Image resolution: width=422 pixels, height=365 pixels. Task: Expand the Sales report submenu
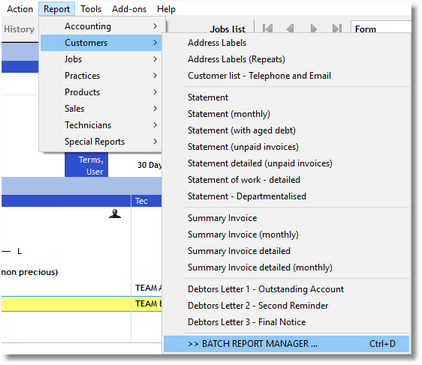(x=101, y=109)
